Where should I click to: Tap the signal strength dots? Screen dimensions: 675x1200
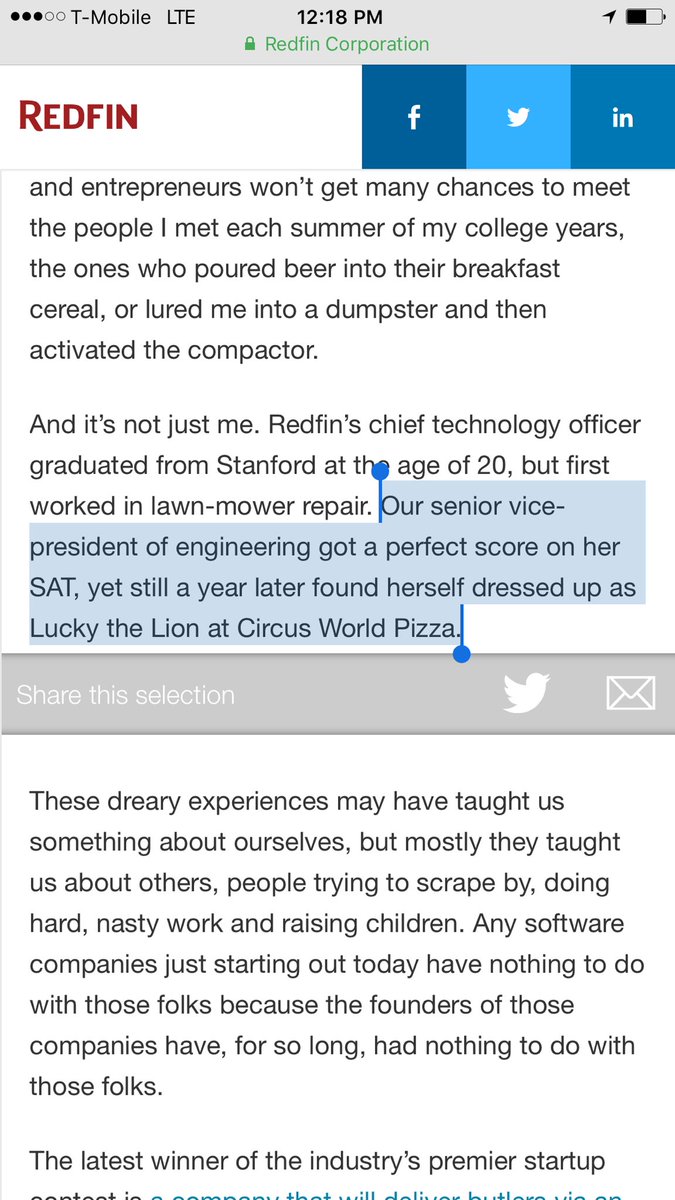36,17
